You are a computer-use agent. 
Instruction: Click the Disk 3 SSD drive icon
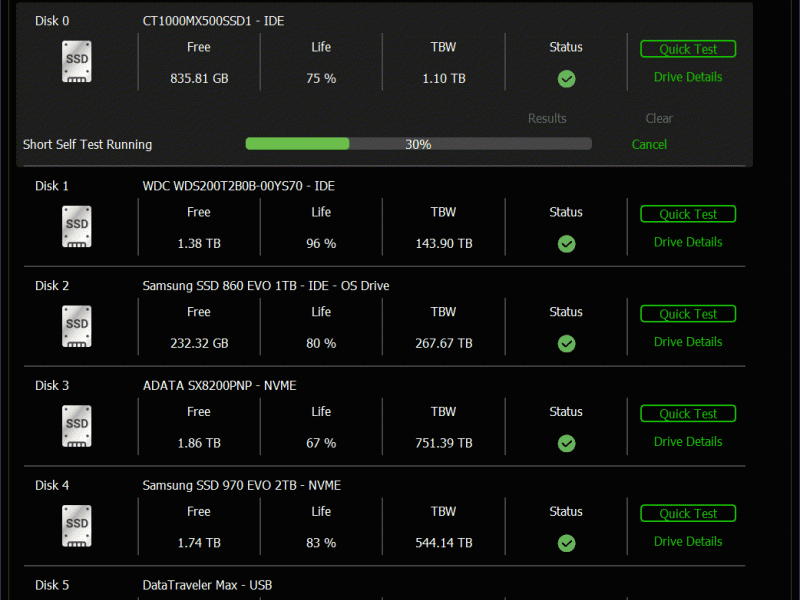pos(77,426)
